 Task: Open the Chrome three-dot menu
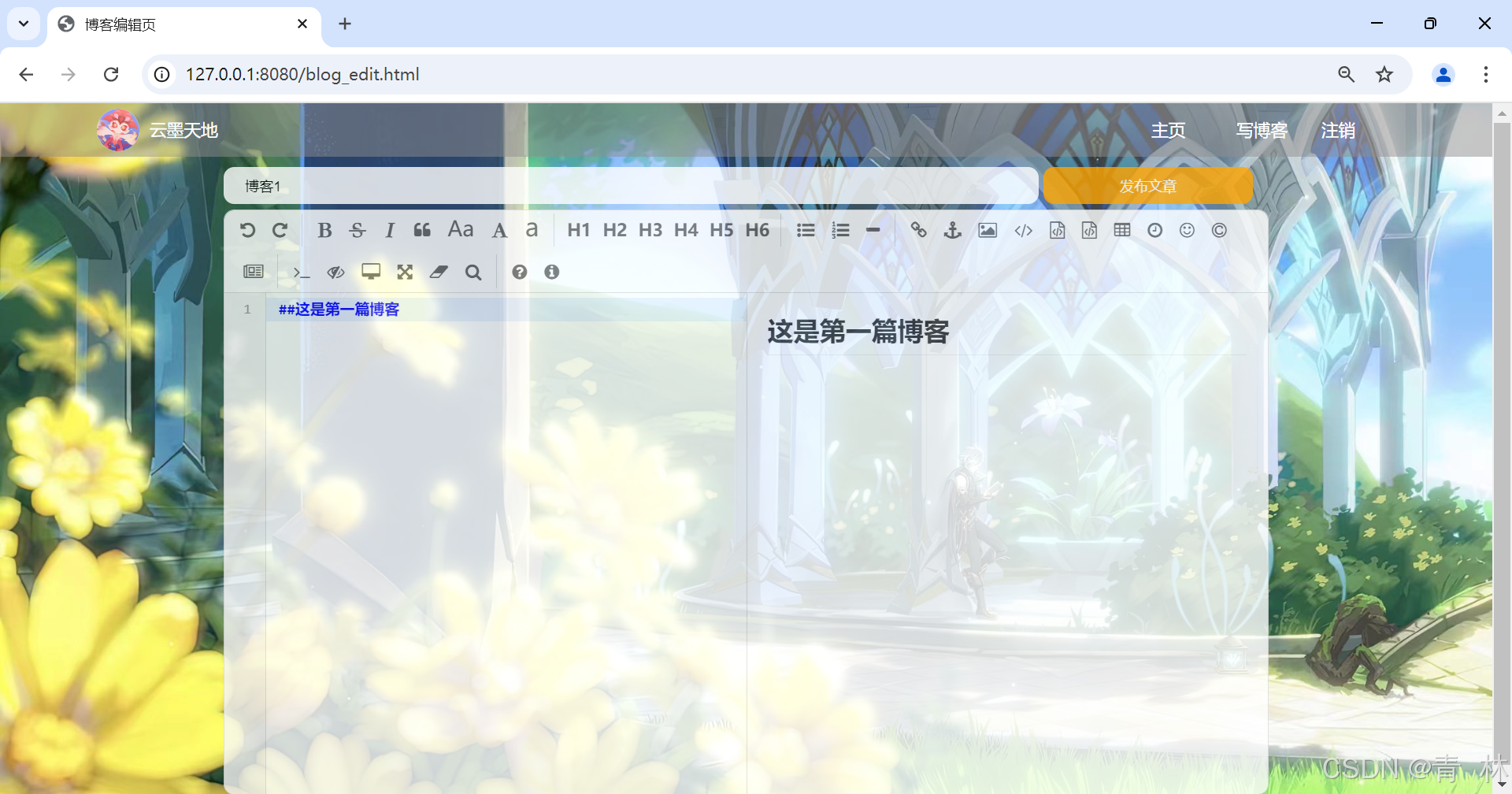tap(1486, 74)
